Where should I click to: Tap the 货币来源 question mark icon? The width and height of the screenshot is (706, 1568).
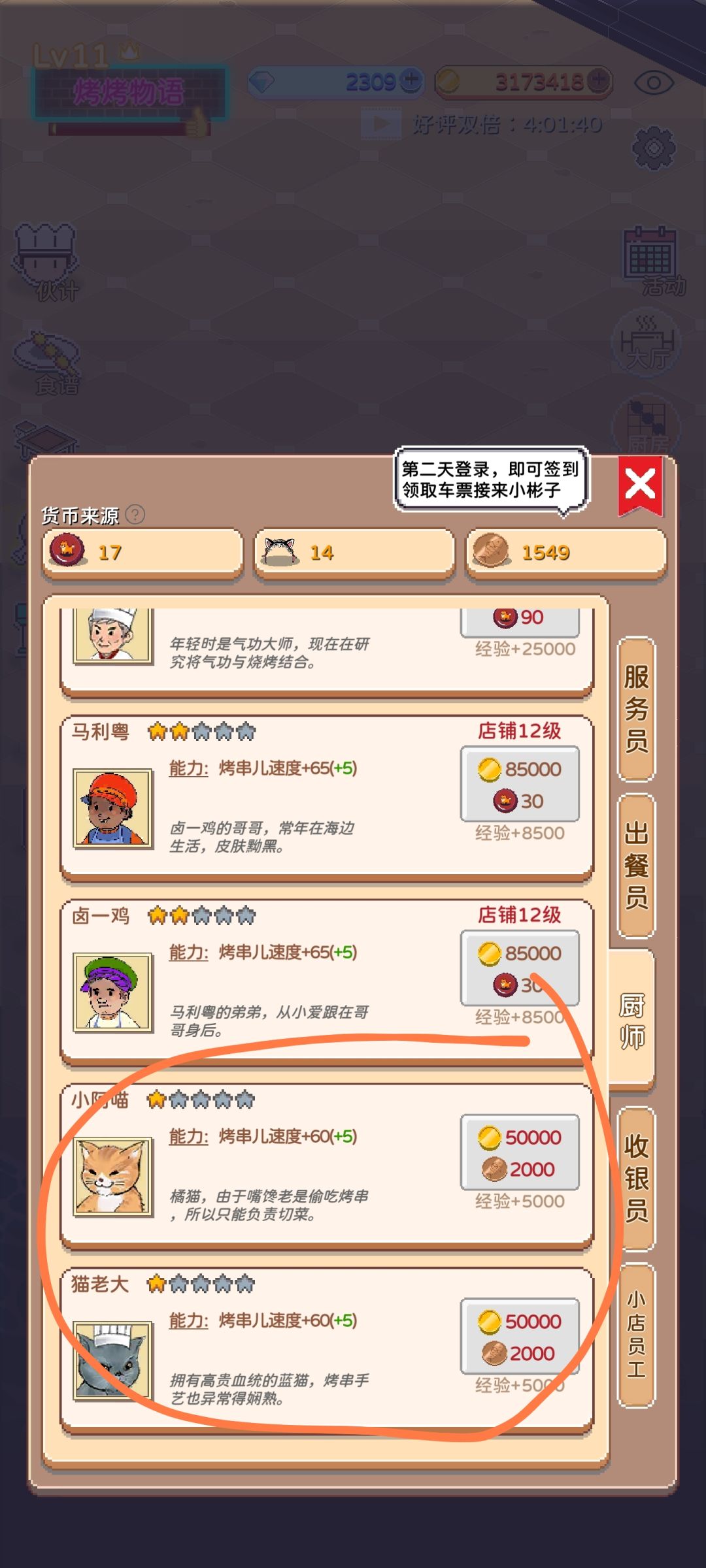click(135, 515)
